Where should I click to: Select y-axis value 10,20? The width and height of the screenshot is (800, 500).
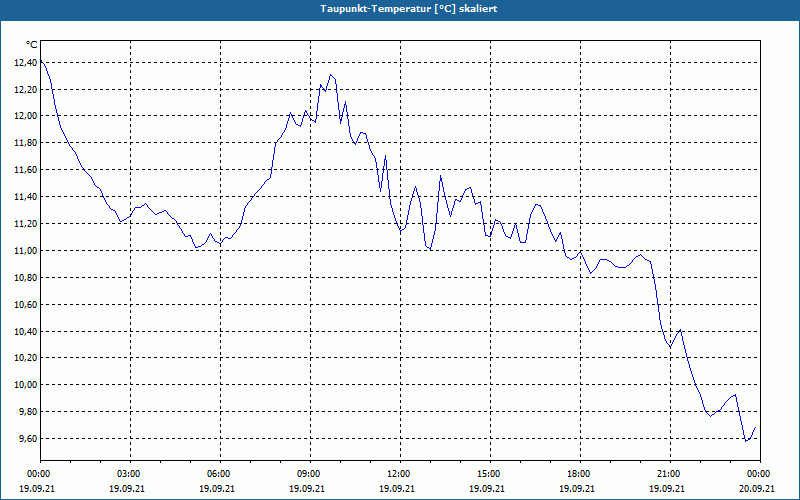tap(26, 358)
